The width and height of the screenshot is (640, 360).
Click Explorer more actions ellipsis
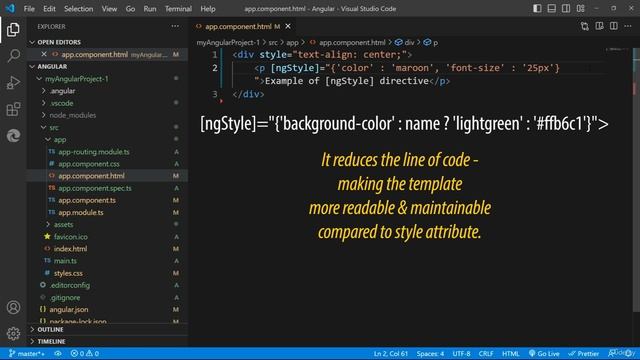pos(175,27)
